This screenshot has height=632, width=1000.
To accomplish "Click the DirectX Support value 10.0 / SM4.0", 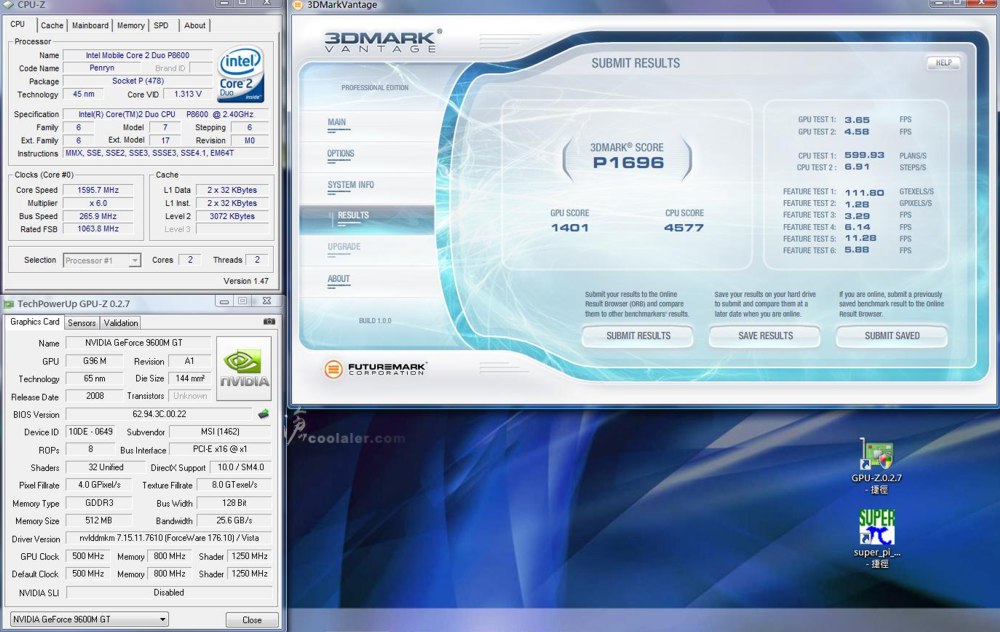I will point(240,467).
